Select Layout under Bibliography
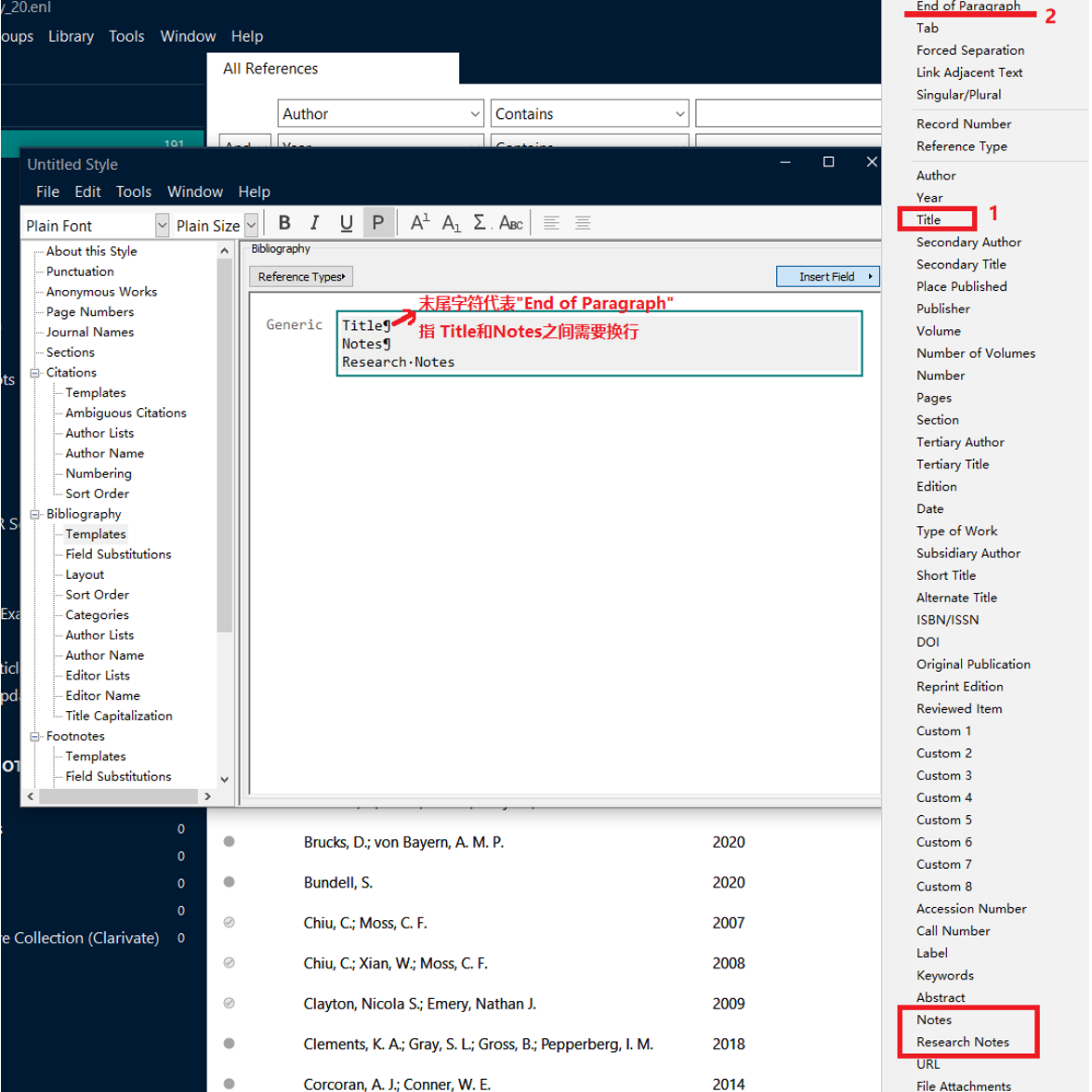1092x1092 pixels. [x=85, y=574]
